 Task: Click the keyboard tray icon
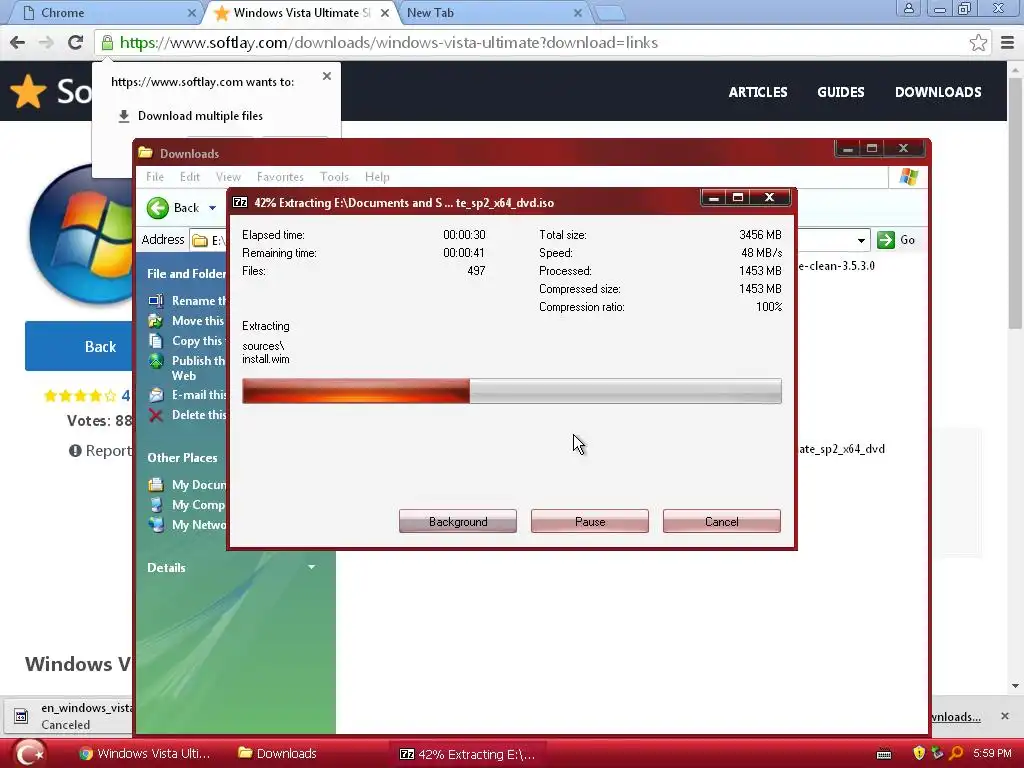[884, 754]
